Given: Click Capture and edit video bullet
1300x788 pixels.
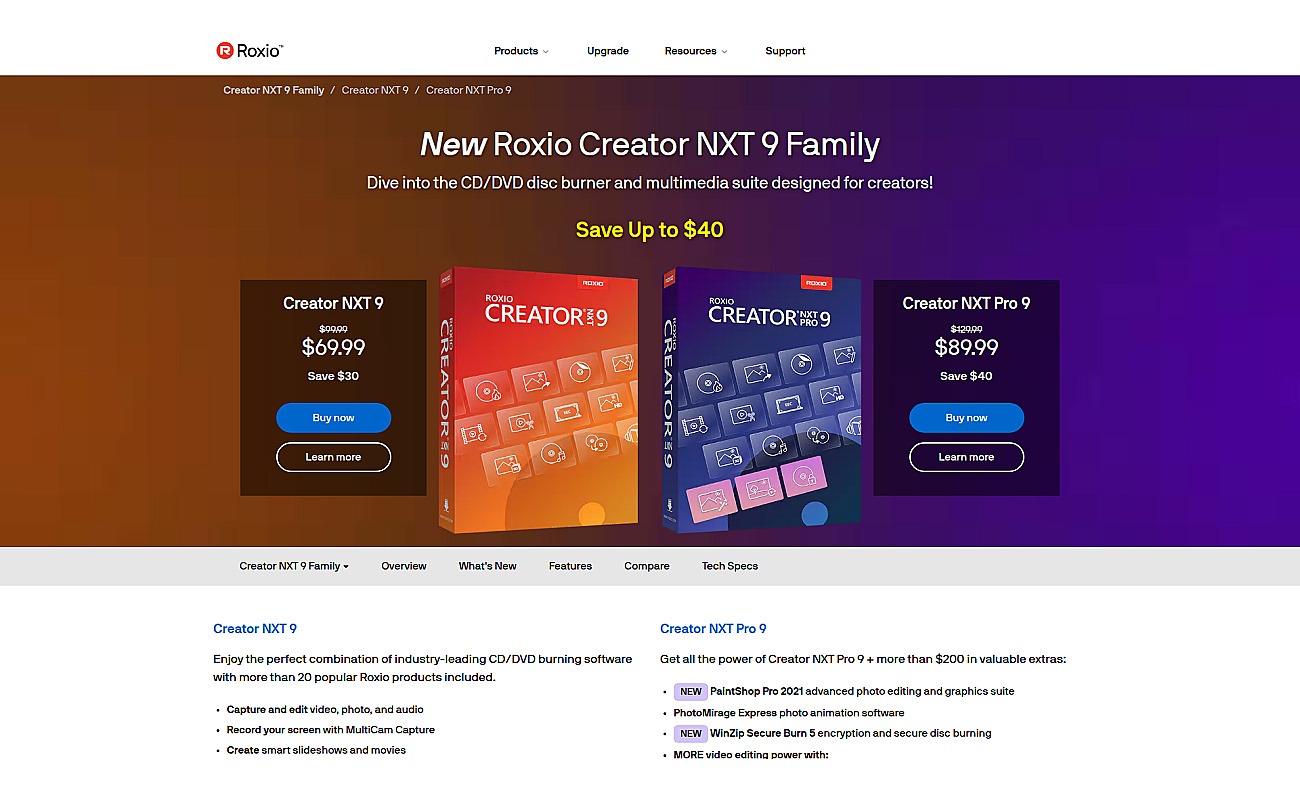Looking at the screenshot, I should click(x=325, y=710).
